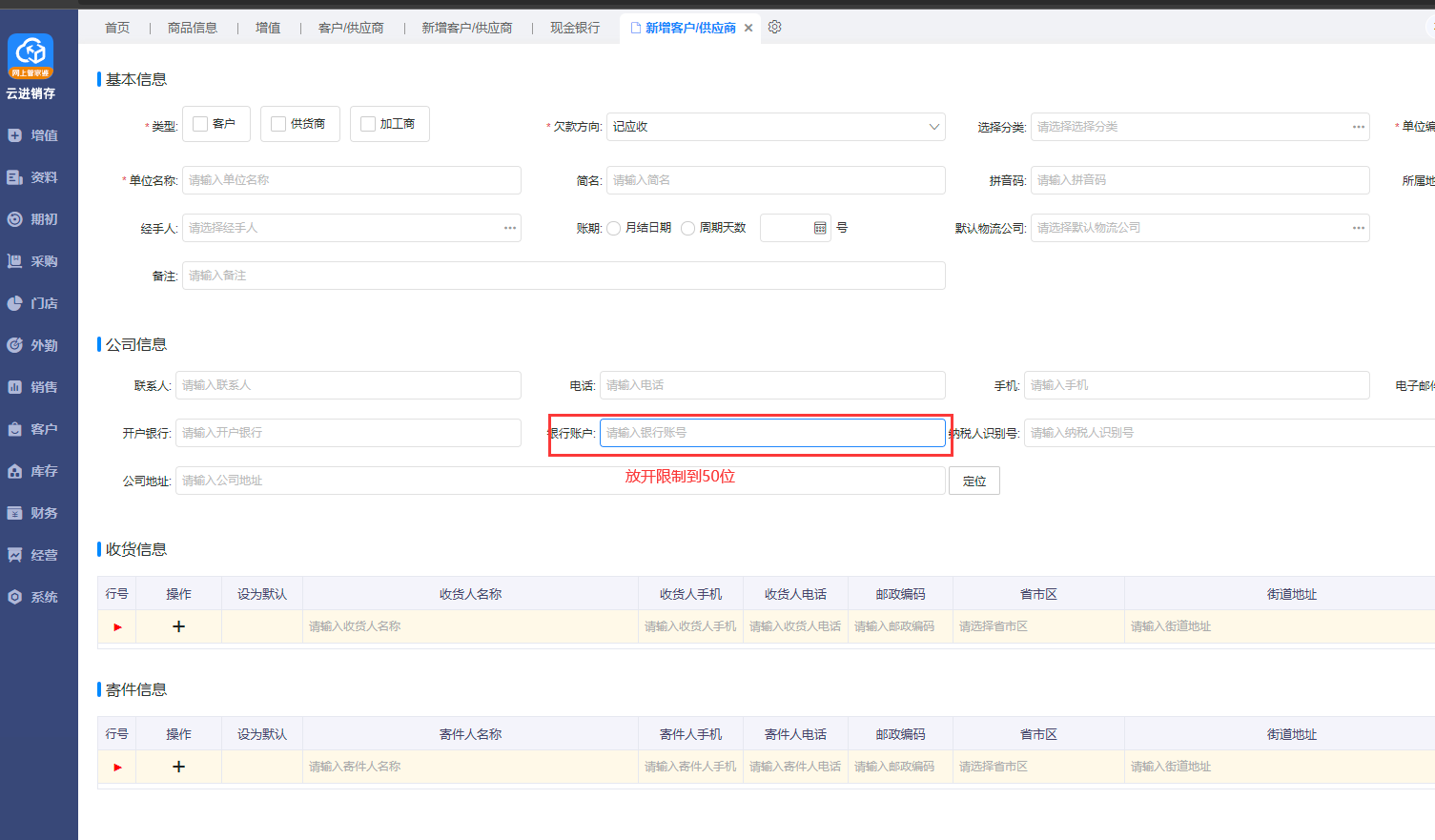Click the 寄件人手机 cell input
1435x840 pixels.
tap(690, 767)
